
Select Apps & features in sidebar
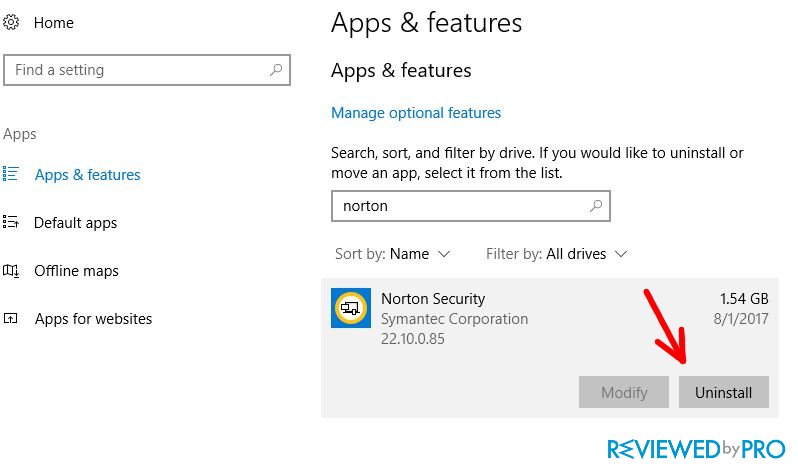coord(88,174)
